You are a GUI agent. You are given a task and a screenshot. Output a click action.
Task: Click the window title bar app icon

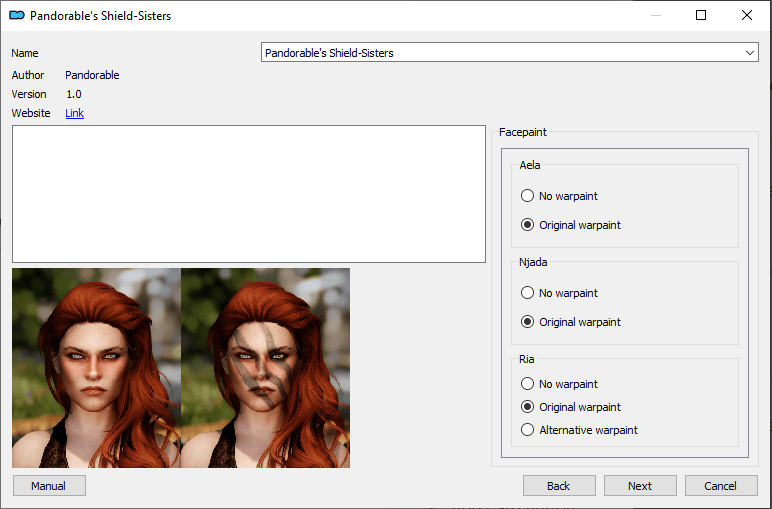[x=17, y=15]
